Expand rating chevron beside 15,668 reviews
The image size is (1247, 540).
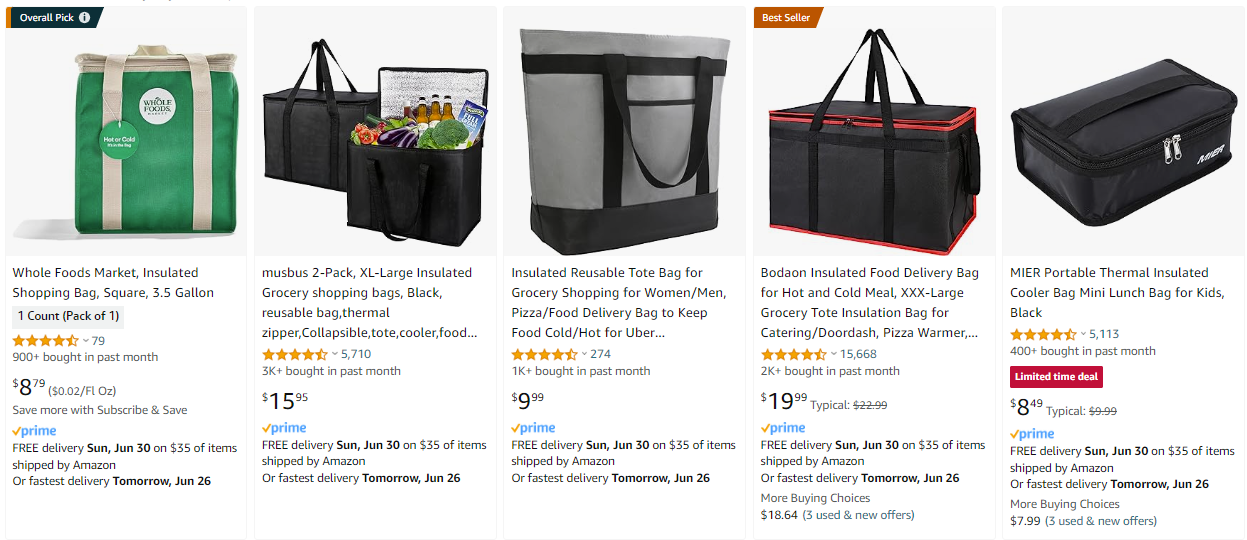coord(834,354)
